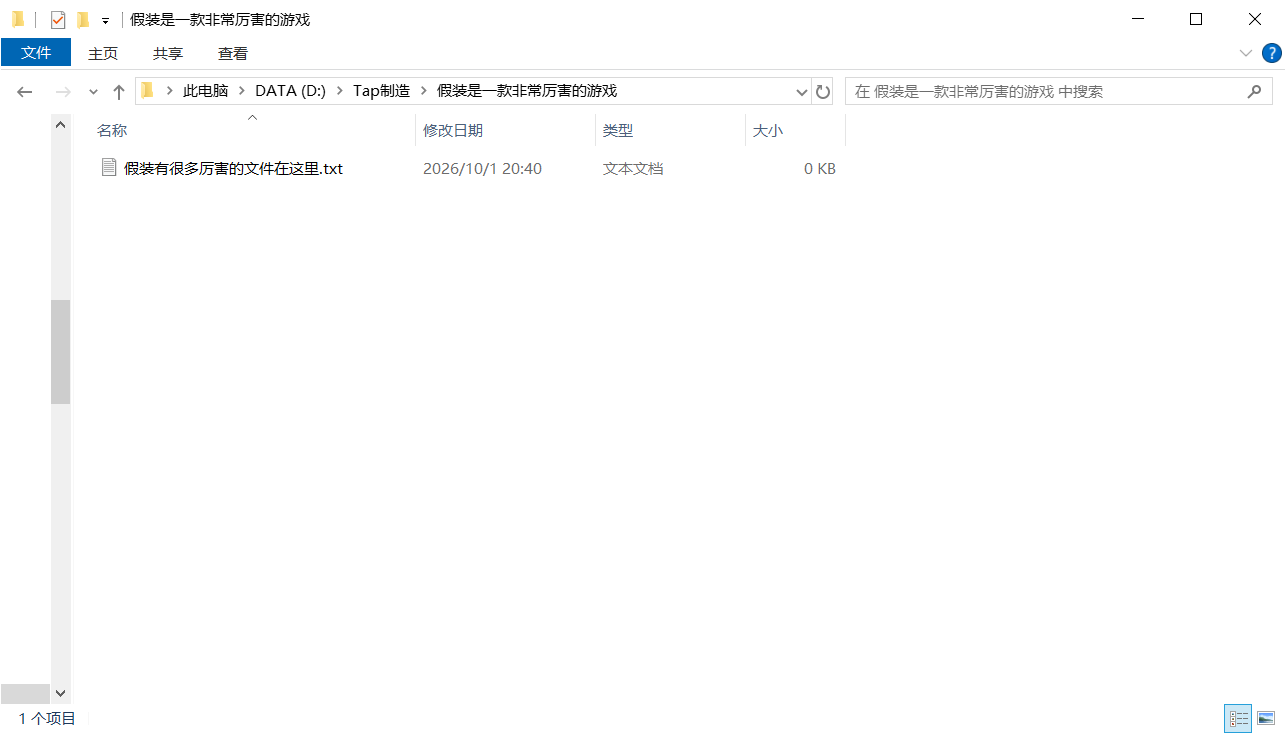The width and height of the screenshot is (1286, 734).
Task: Click the 0 KB size cell
Action: click(820, 169)
